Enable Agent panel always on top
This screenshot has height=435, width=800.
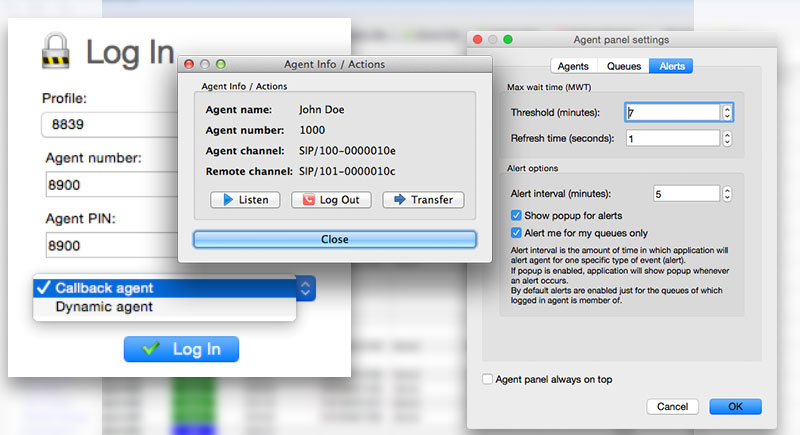(488, 379)
